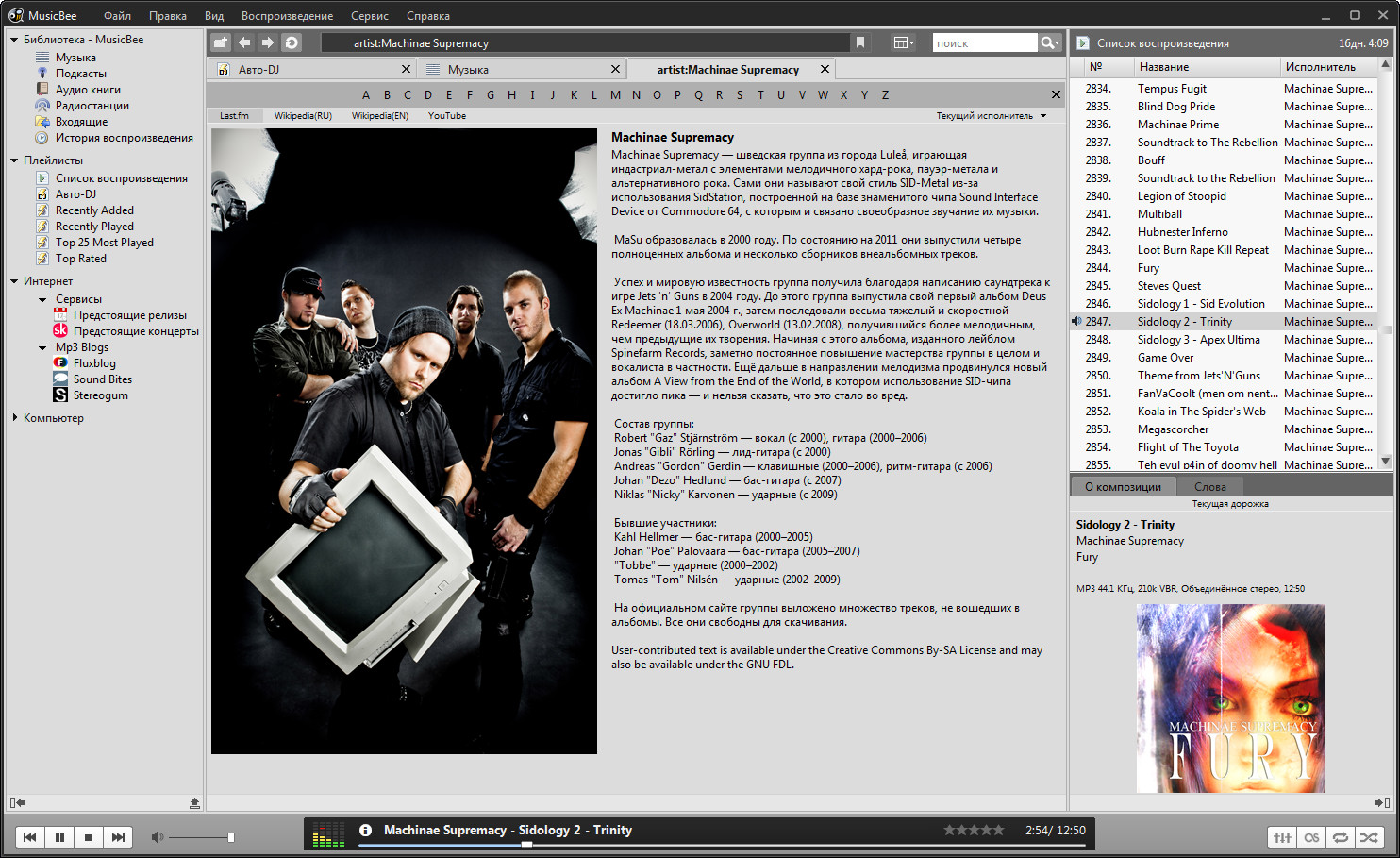Image resolution: width=1400 pixels, height=858 pixels.
Task: Open the Wikipedia(EN) source link
Action: tap(380, 116)
